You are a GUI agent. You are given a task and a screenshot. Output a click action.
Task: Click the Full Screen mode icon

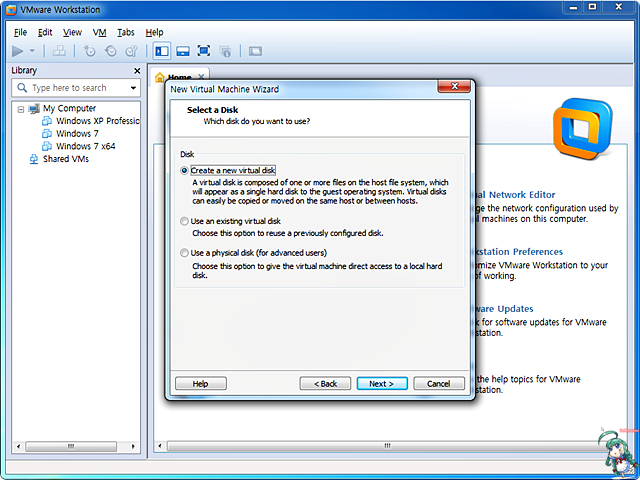tap(204, 51)
